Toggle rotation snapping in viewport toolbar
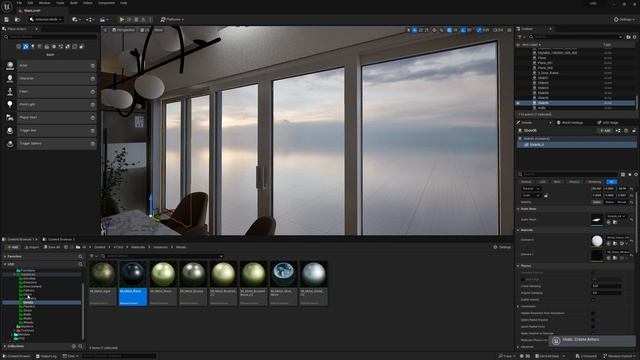This screenshot has height=360, width=640. pos(463,30)
